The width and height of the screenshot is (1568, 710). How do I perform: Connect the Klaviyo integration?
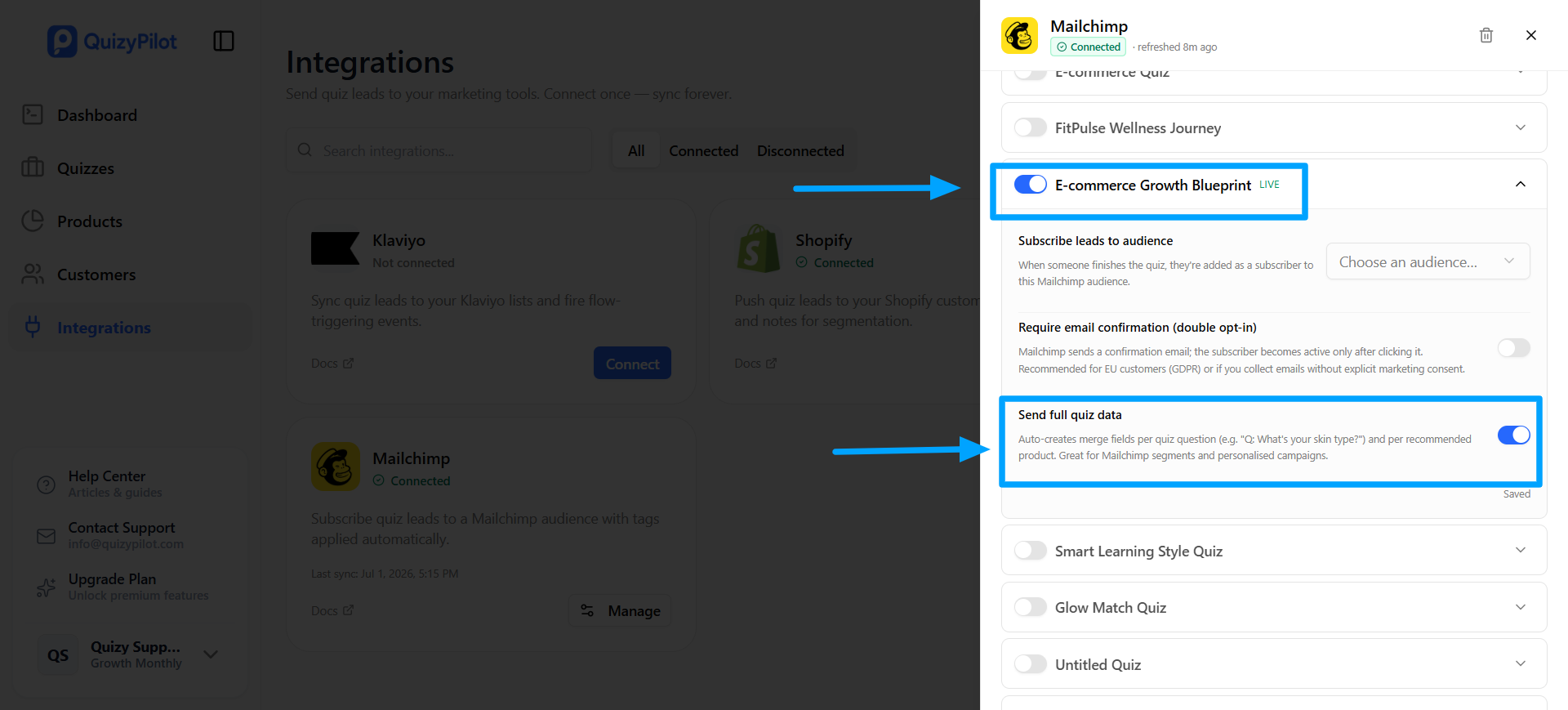coord(632,364)
